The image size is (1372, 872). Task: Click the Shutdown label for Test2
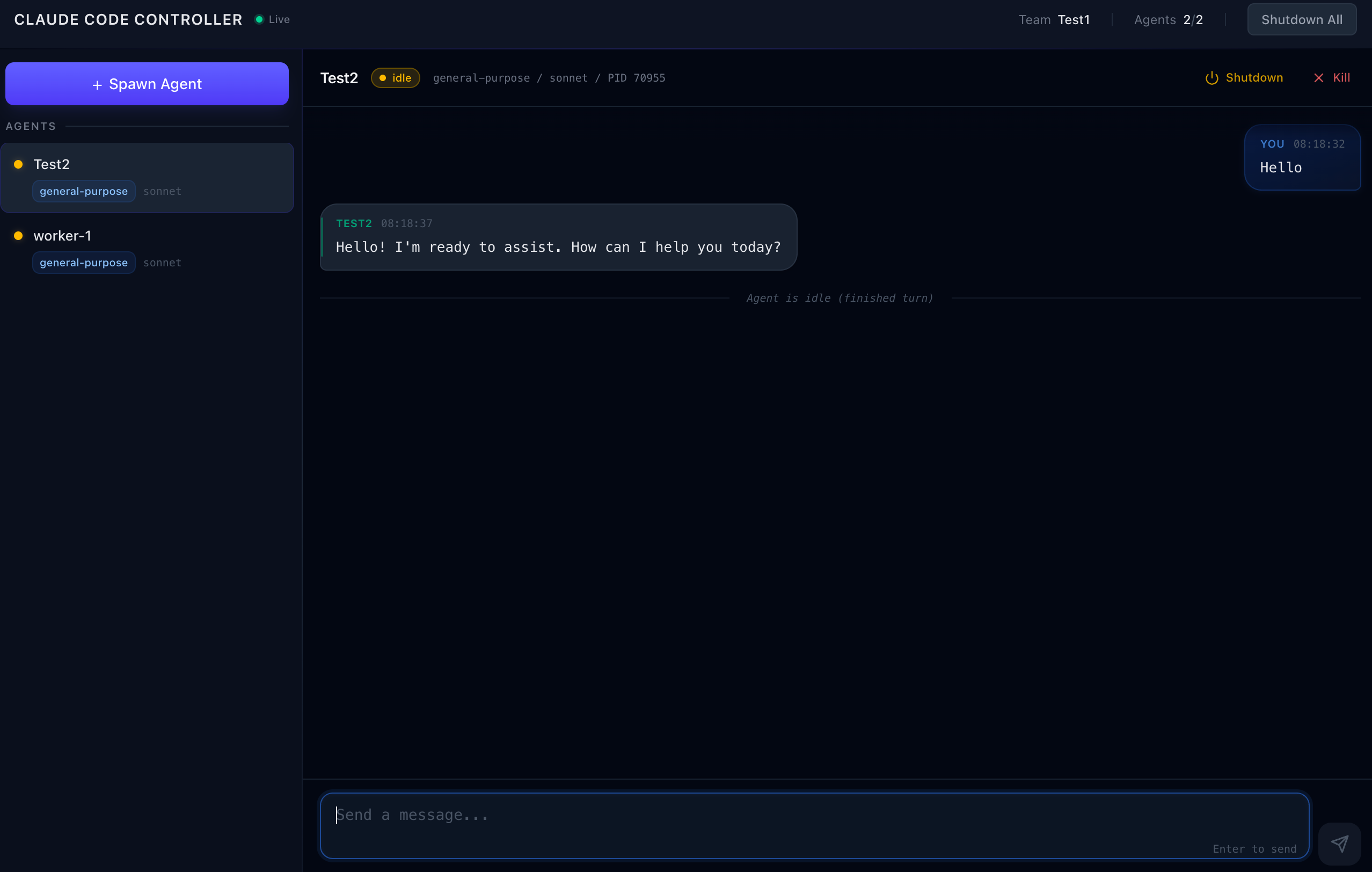click(1254, 77)
